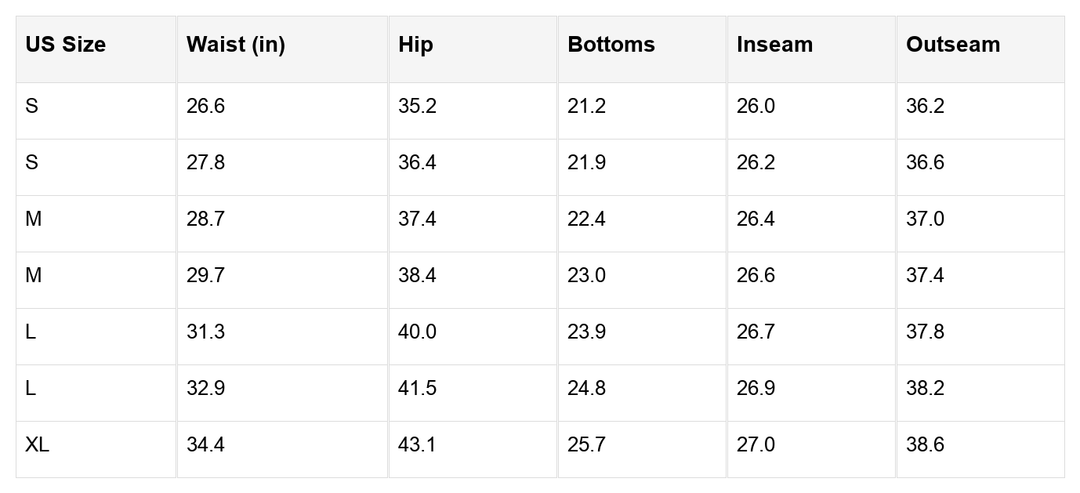Click the Bottoms column header
The height and width of the screenshot is (493, 1080).
pos(611,45)
